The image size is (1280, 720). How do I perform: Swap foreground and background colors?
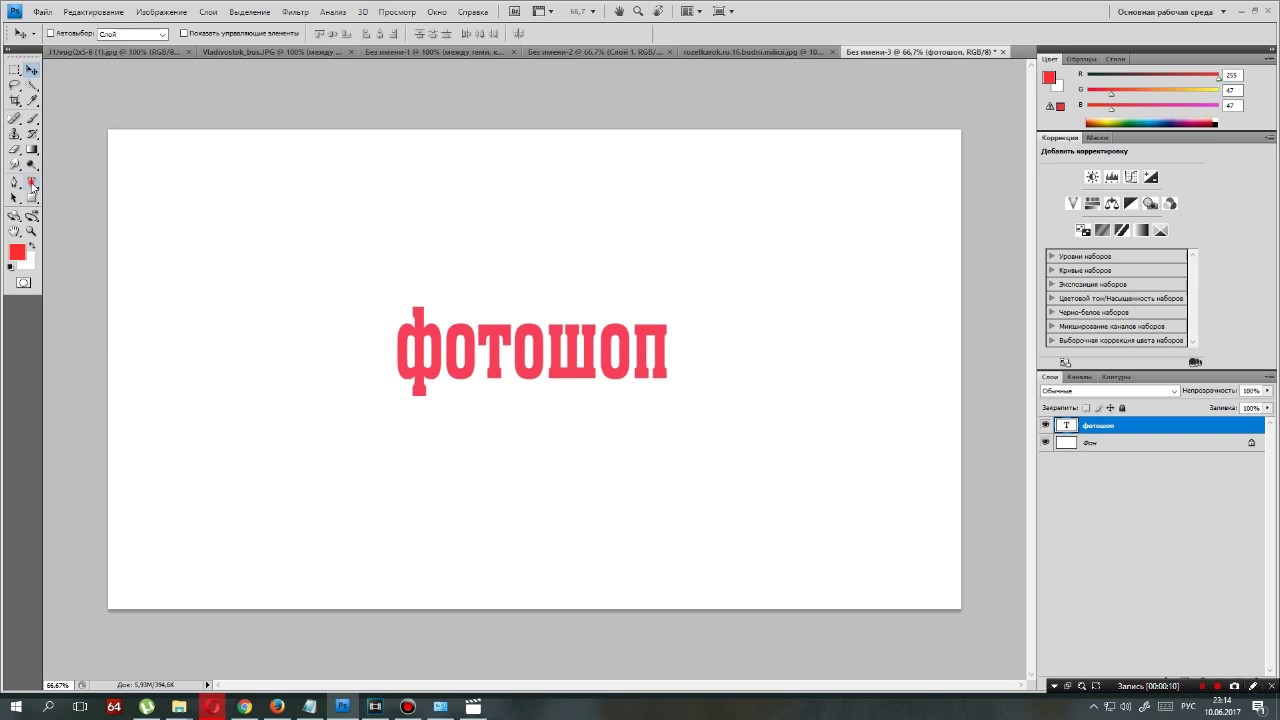pos(32,245)
